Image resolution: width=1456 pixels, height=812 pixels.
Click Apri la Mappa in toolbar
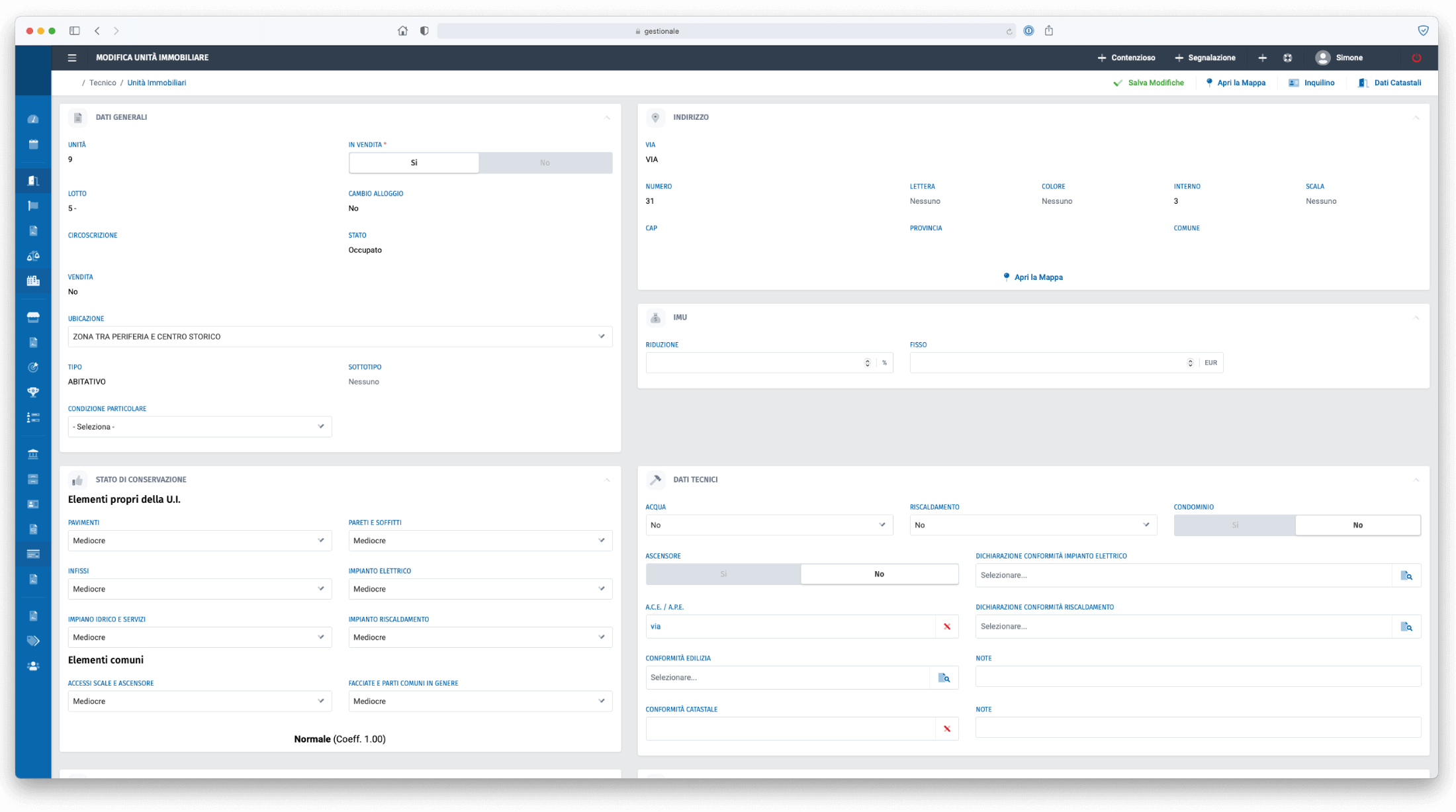[1235, 83]
